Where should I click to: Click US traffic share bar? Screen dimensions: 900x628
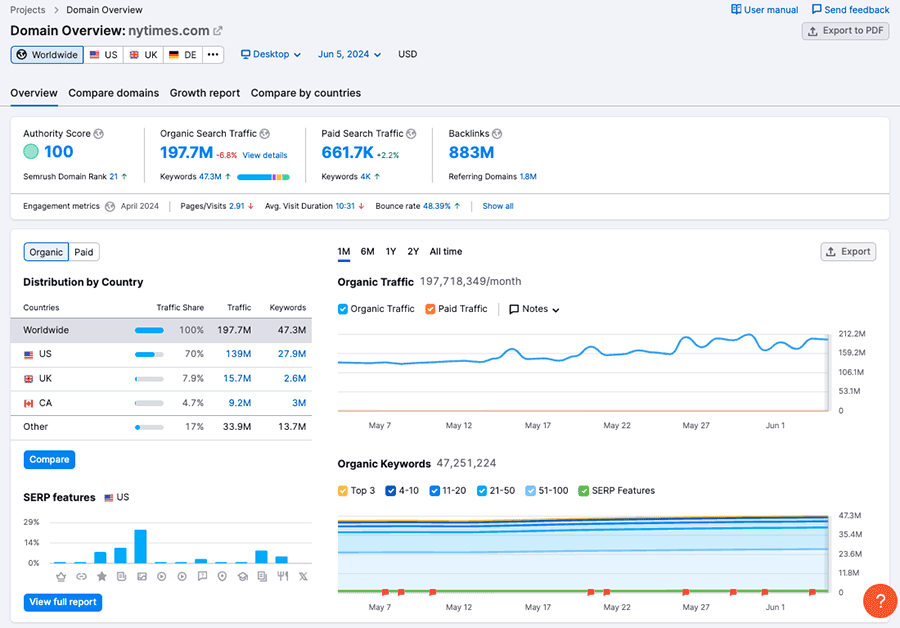(149, 355)
